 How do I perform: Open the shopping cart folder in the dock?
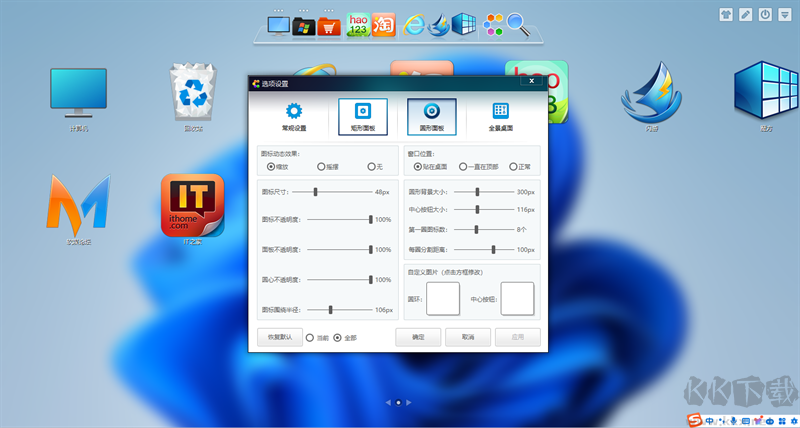pyautogui.click(x=329, y=26)
